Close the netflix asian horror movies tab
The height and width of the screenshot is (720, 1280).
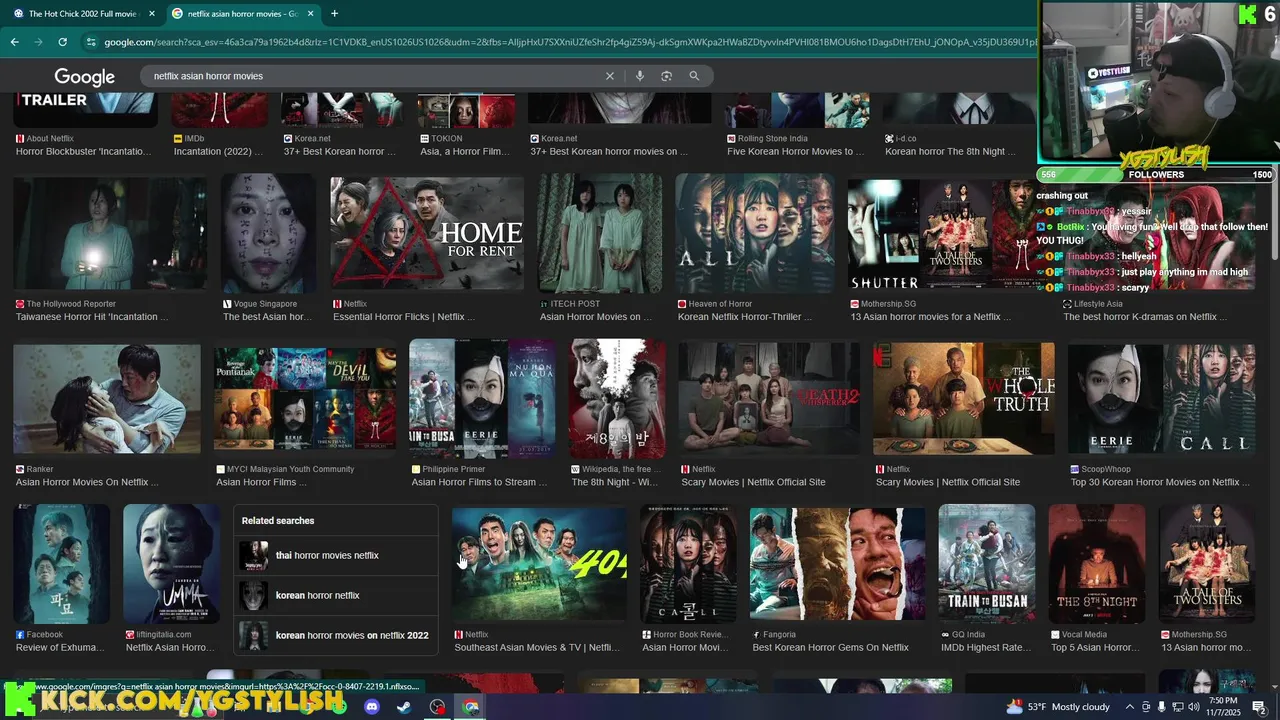(311, 14)
